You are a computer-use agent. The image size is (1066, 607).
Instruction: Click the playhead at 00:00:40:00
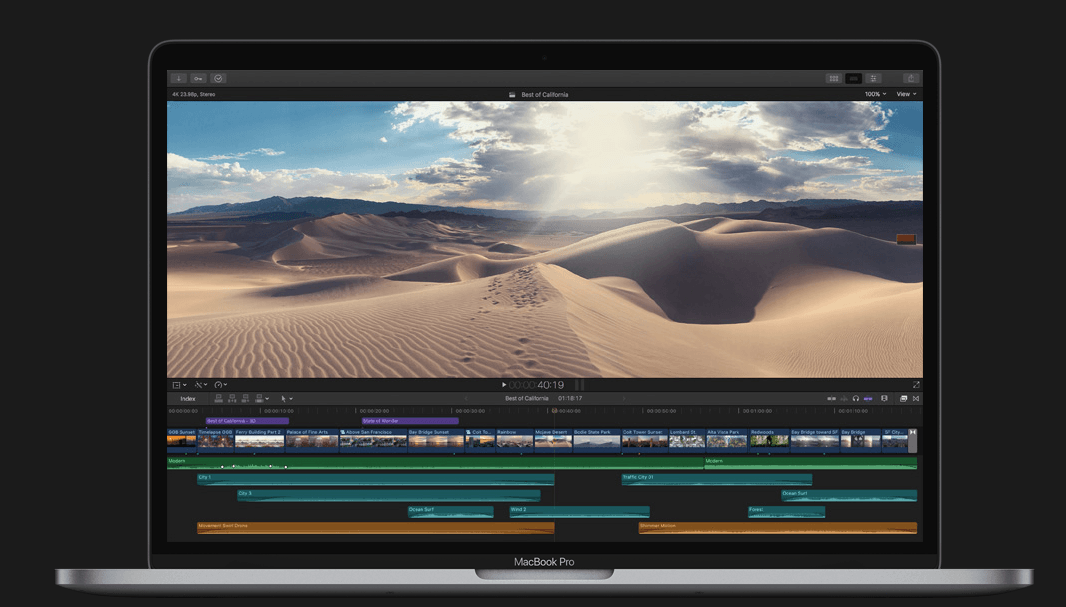click(x=554, y=411)
